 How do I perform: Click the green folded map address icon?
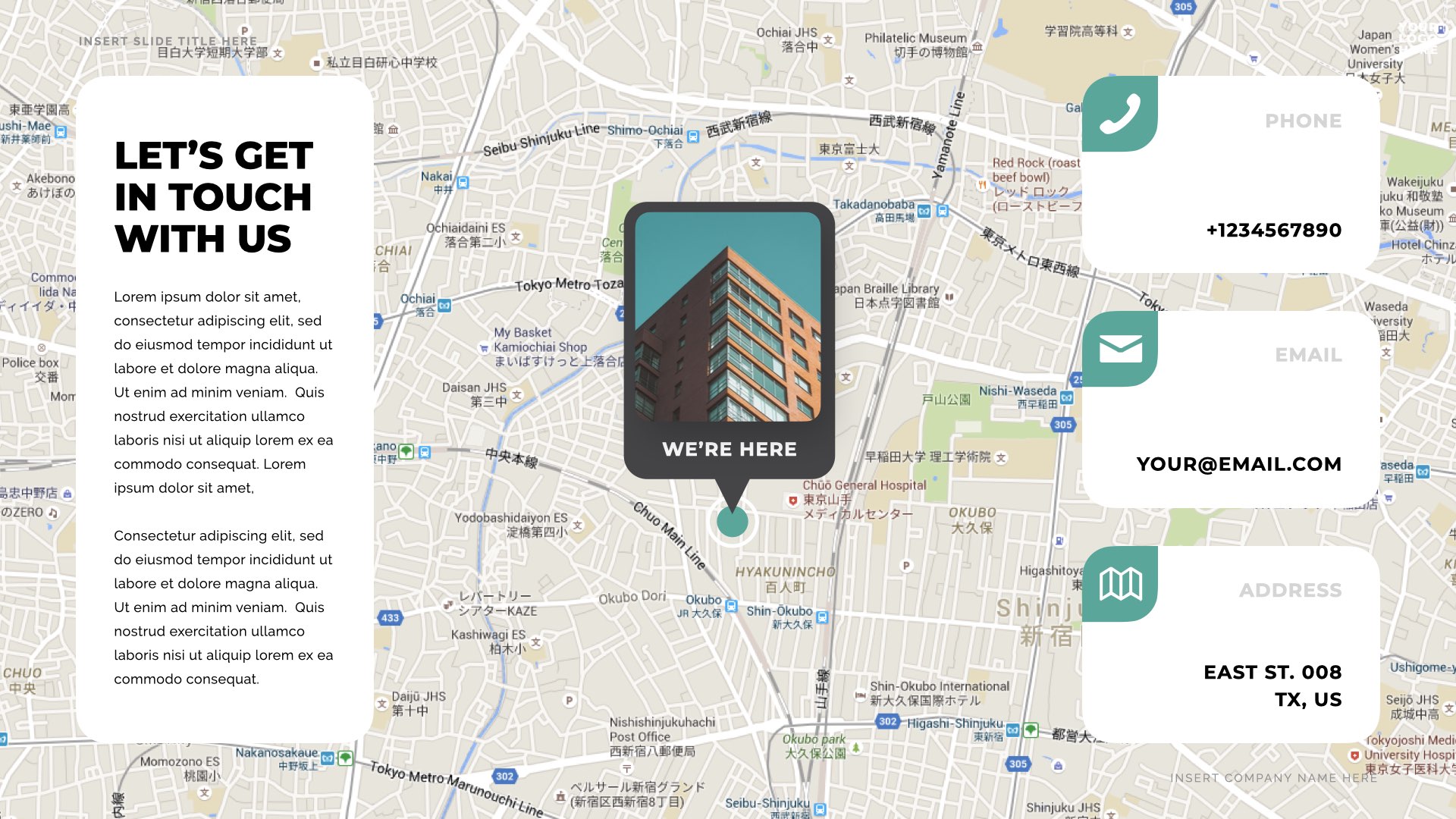(x=1120, y=584)
